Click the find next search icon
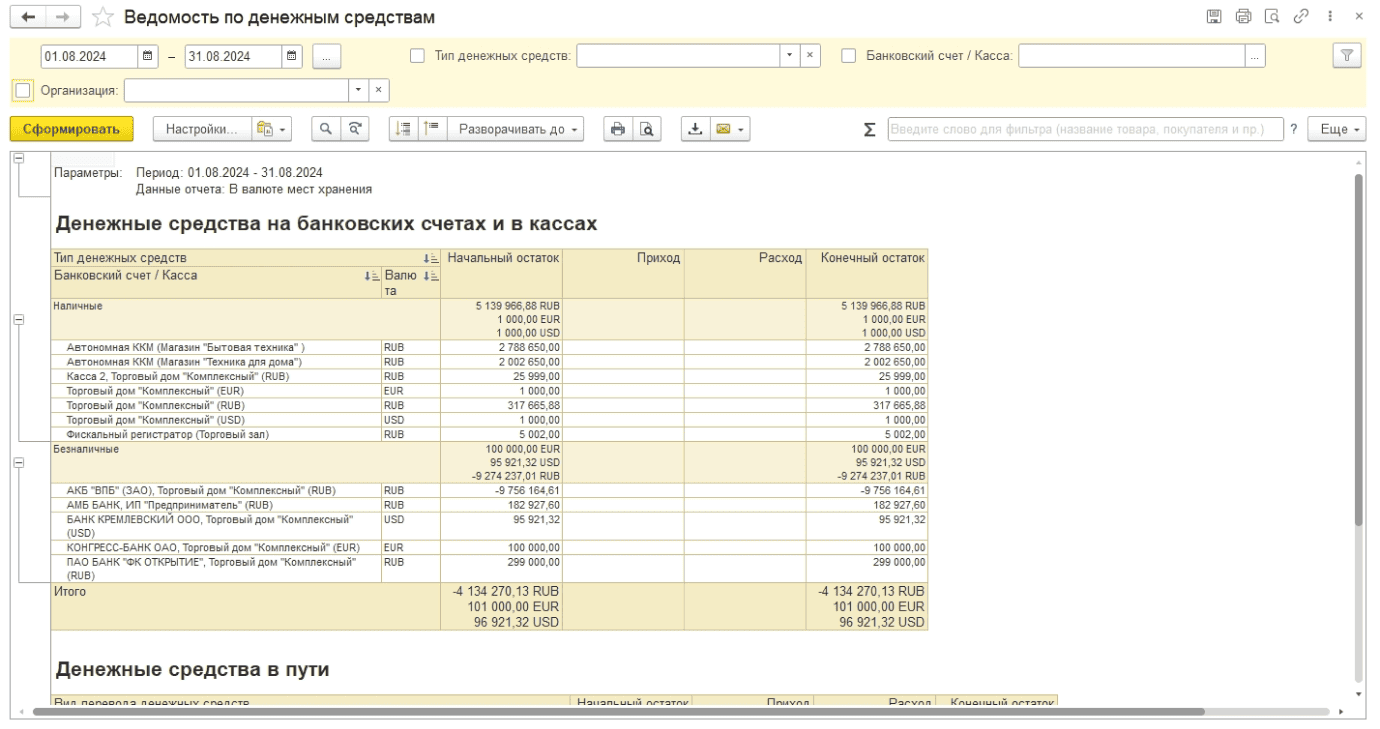The image size is (1380, 729). tap(354, 129)
